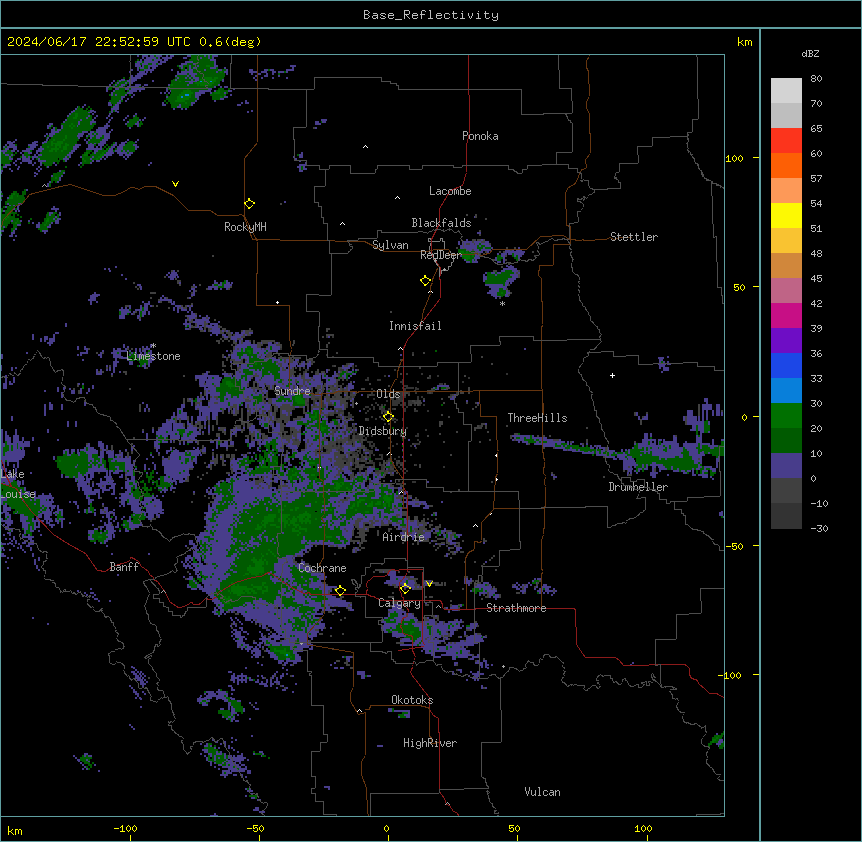Select the RockyMH label
This screenshot has width=862, height=842.
(245, 226)
